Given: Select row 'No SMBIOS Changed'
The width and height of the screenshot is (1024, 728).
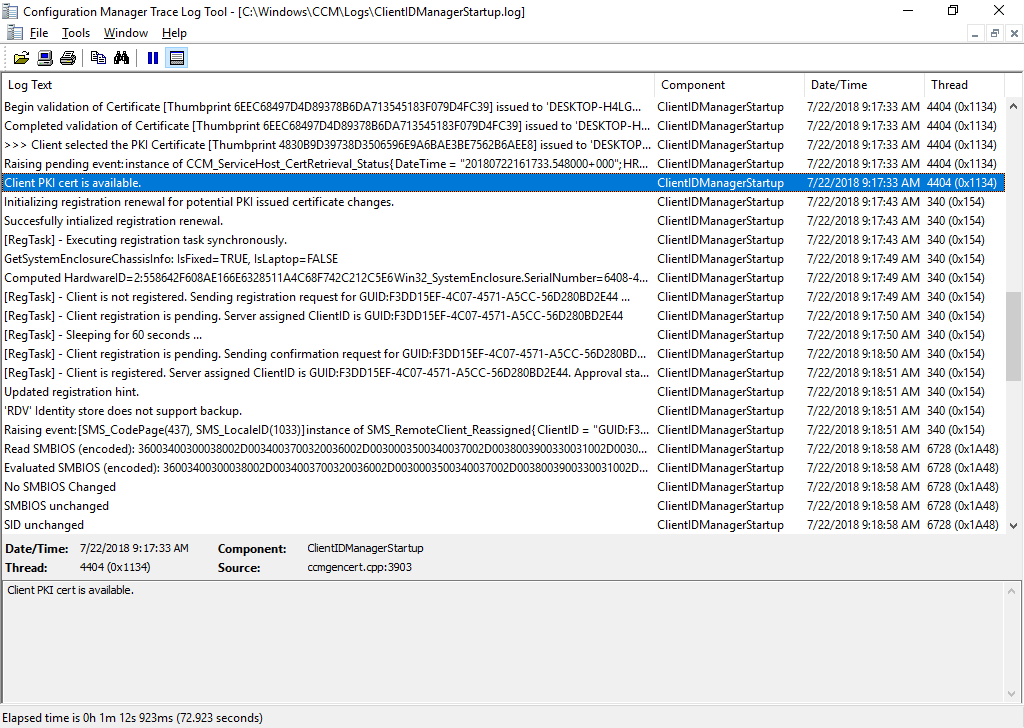Looking at the screenshot, I should point(503,487).
